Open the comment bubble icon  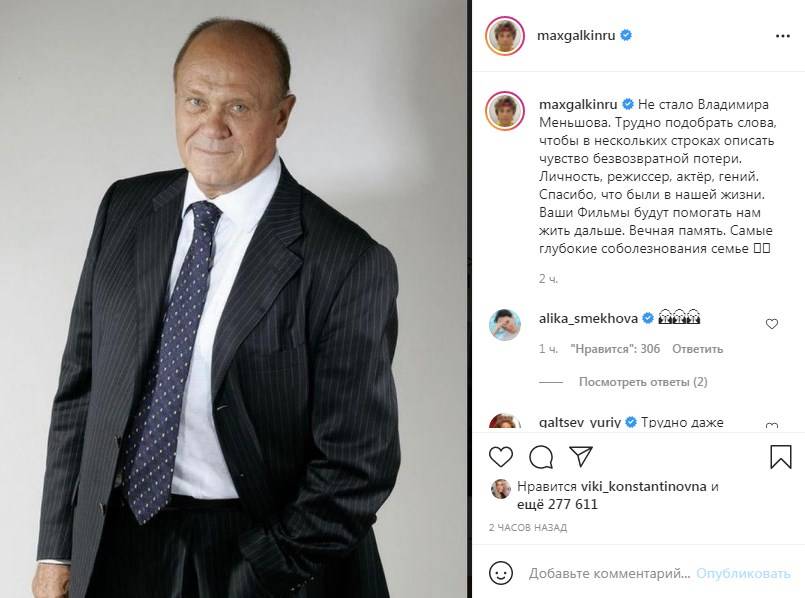click(541, 456)
